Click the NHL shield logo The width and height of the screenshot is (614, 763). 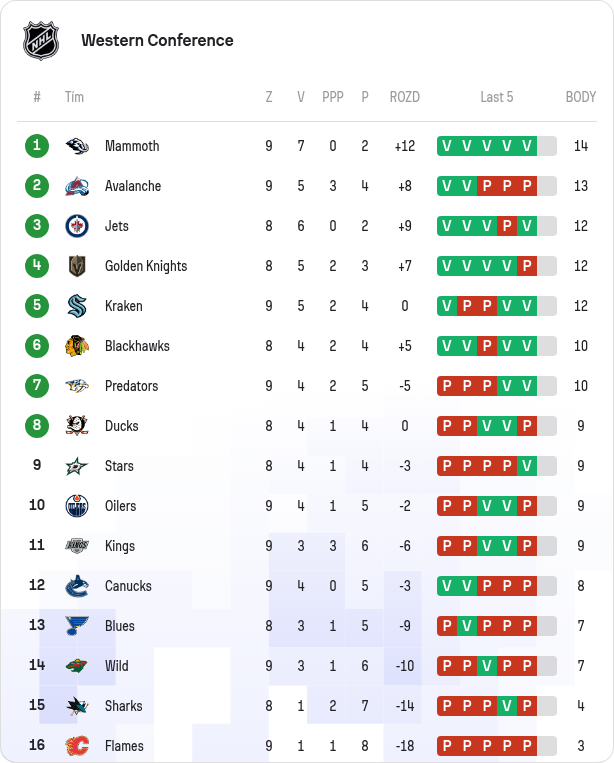(x=41, y=41)
